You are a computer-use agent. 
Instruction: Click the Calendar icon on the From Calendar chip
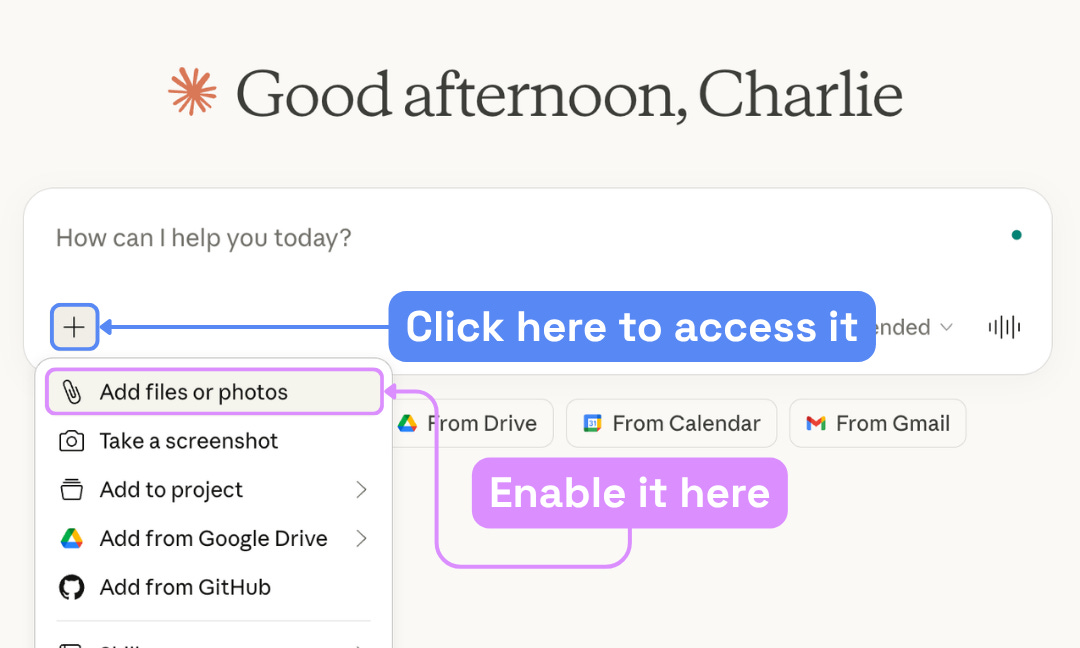click(x=591, y=423)
